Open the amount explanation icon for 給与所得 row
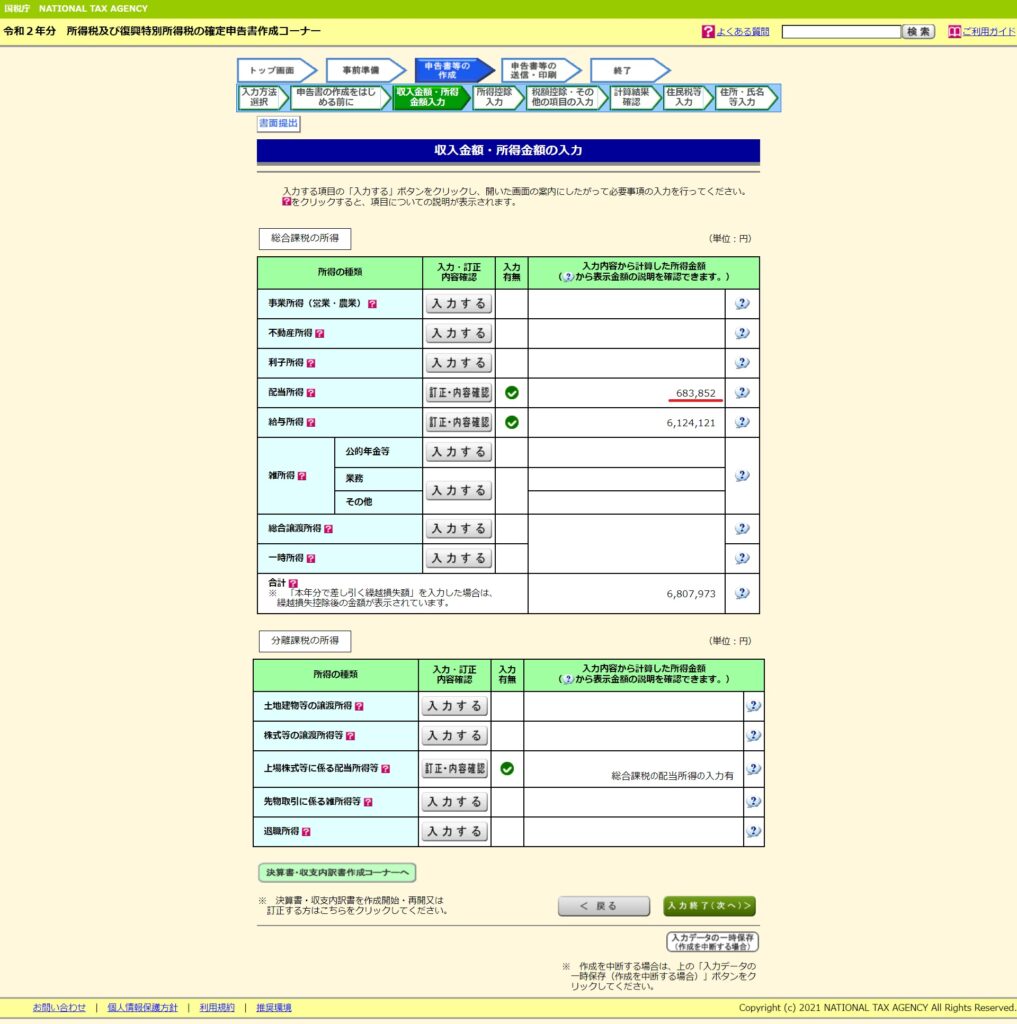 pos(742,423)
